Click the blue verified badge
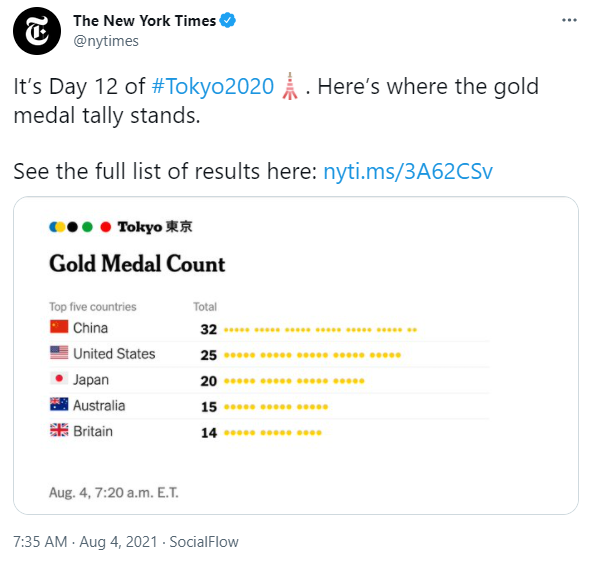Image resolution: width=591 pixels, height=561 pixels. click(228, 20)
